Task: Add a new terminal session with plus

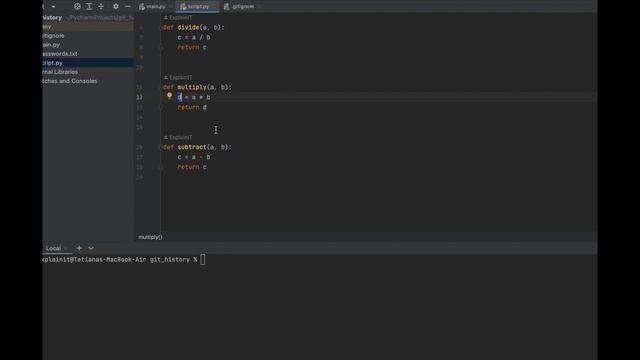Action: [x=79, y=248]
